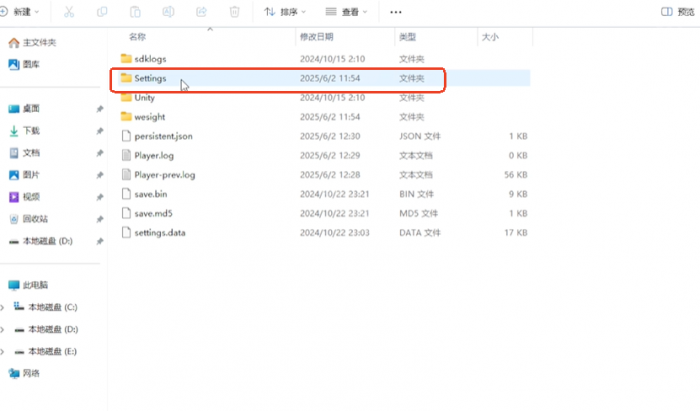Go to 主文件夹 Home in sidebar
The image size is (700, 411).
point(33,42)
